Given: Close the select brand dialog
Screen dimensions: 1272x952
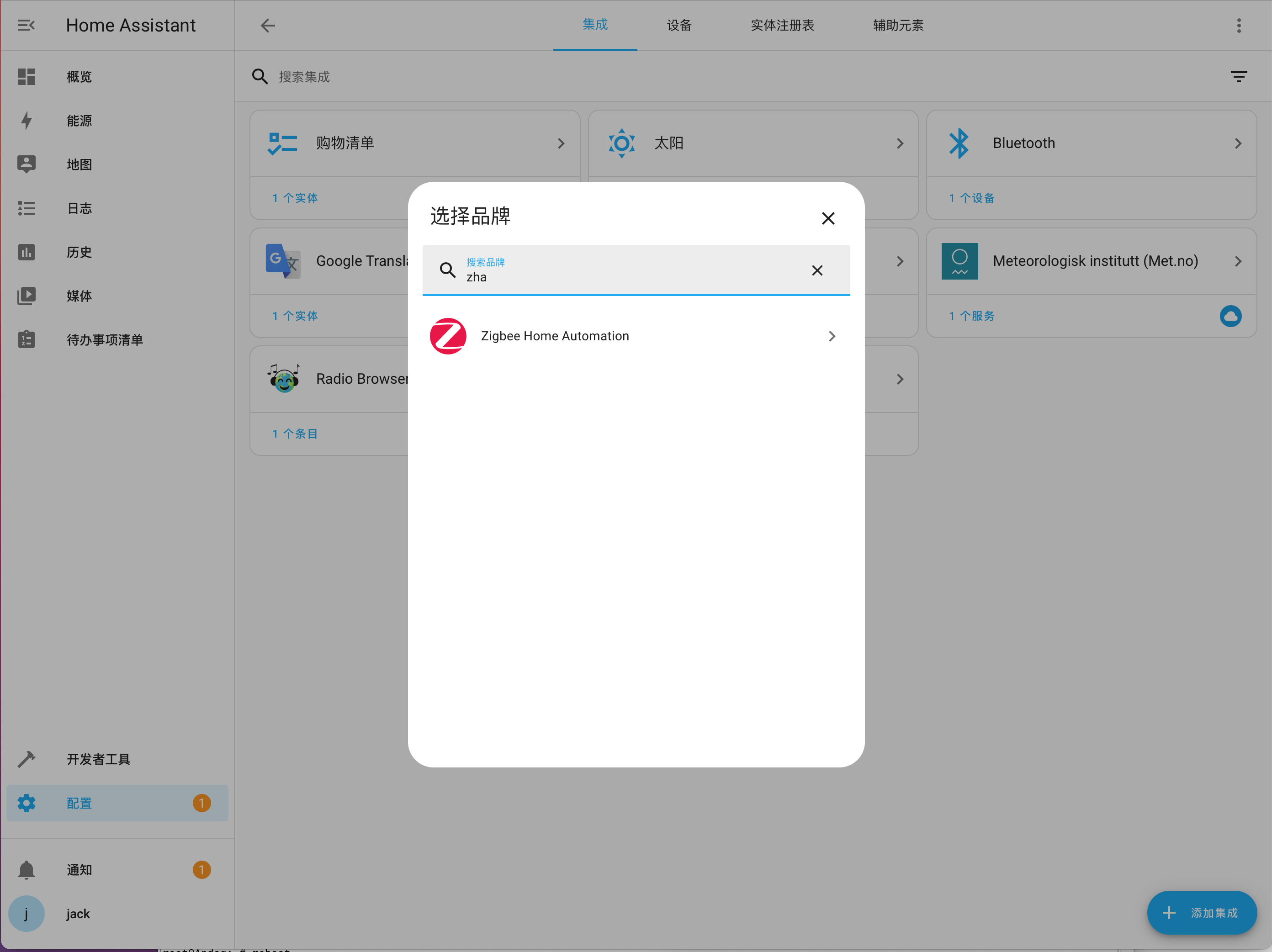Looking at the screenshot, I should point(827,218).
